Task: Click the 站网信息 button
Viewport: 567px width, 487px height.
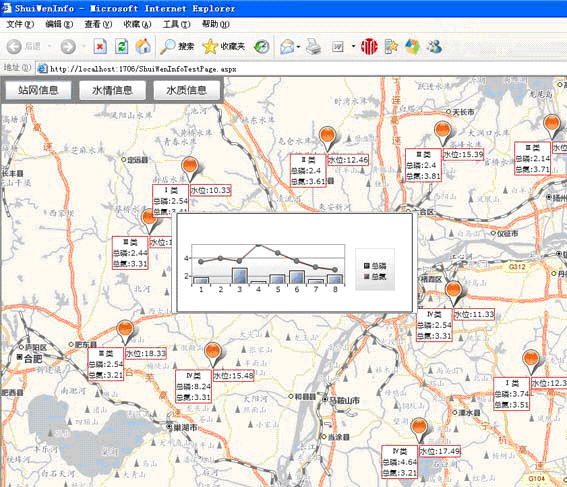Action: [38, 90]
